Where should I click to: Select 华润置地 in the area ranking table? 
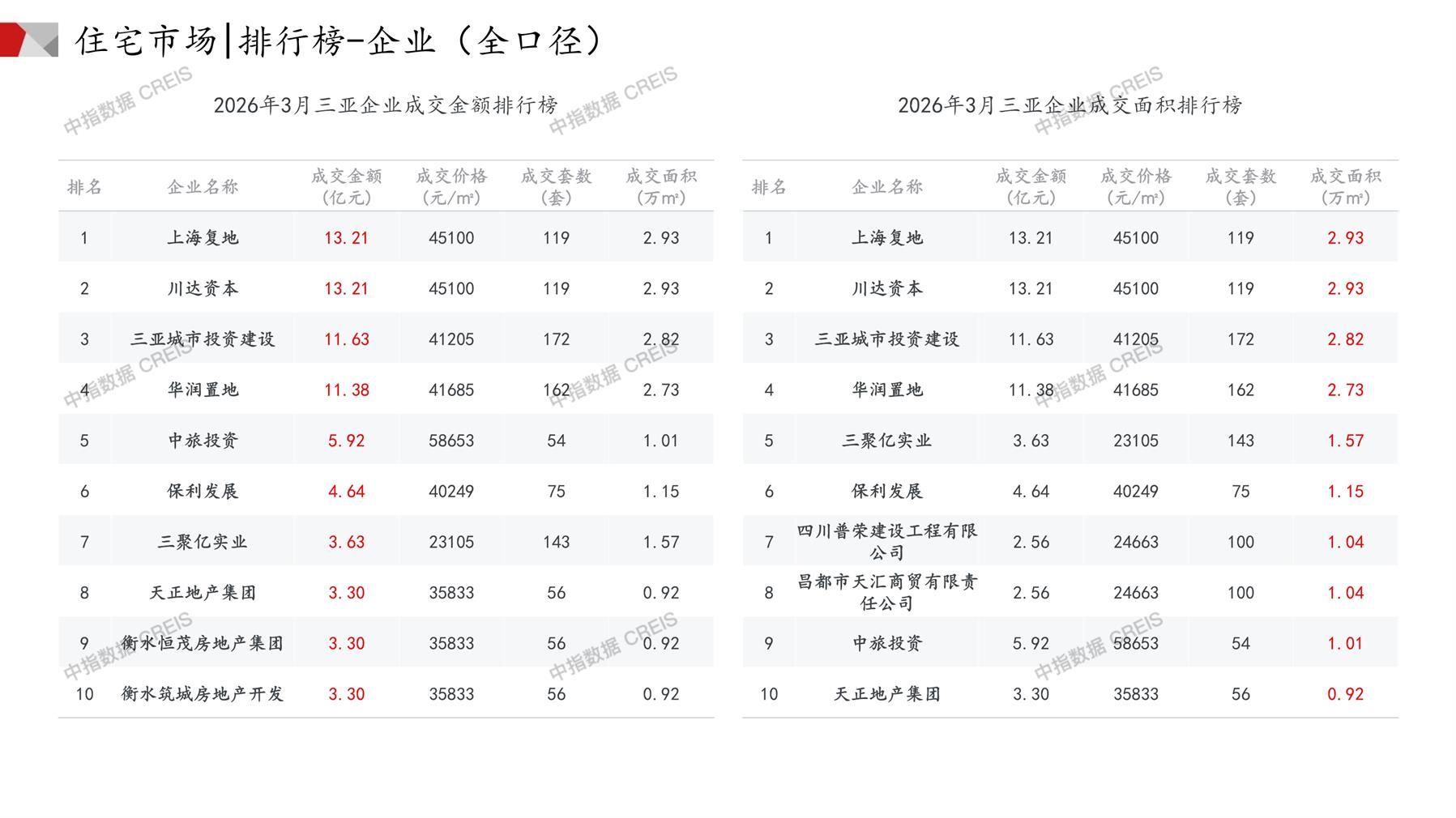click(886, 390)
